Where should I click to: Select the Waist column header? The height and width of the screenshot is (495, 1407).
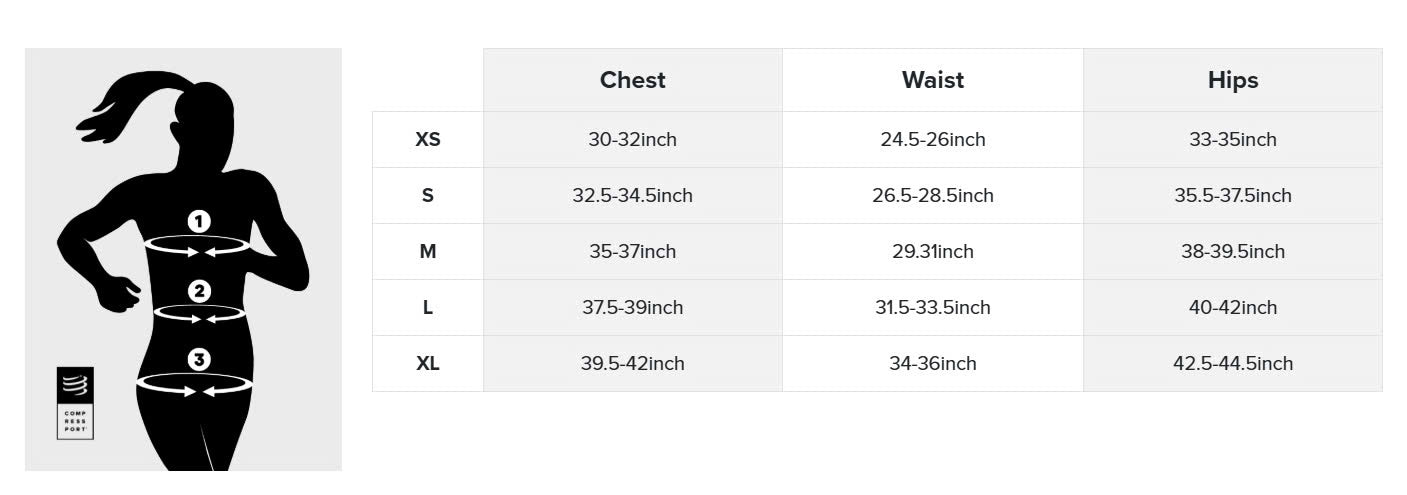tap(932, 80)
